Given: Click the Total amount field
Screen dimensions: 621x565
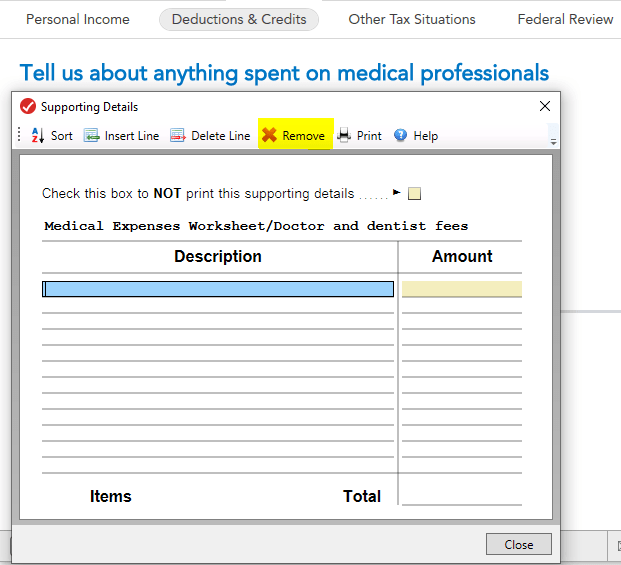Looking at the screenshot, I should tap(462, 497).
